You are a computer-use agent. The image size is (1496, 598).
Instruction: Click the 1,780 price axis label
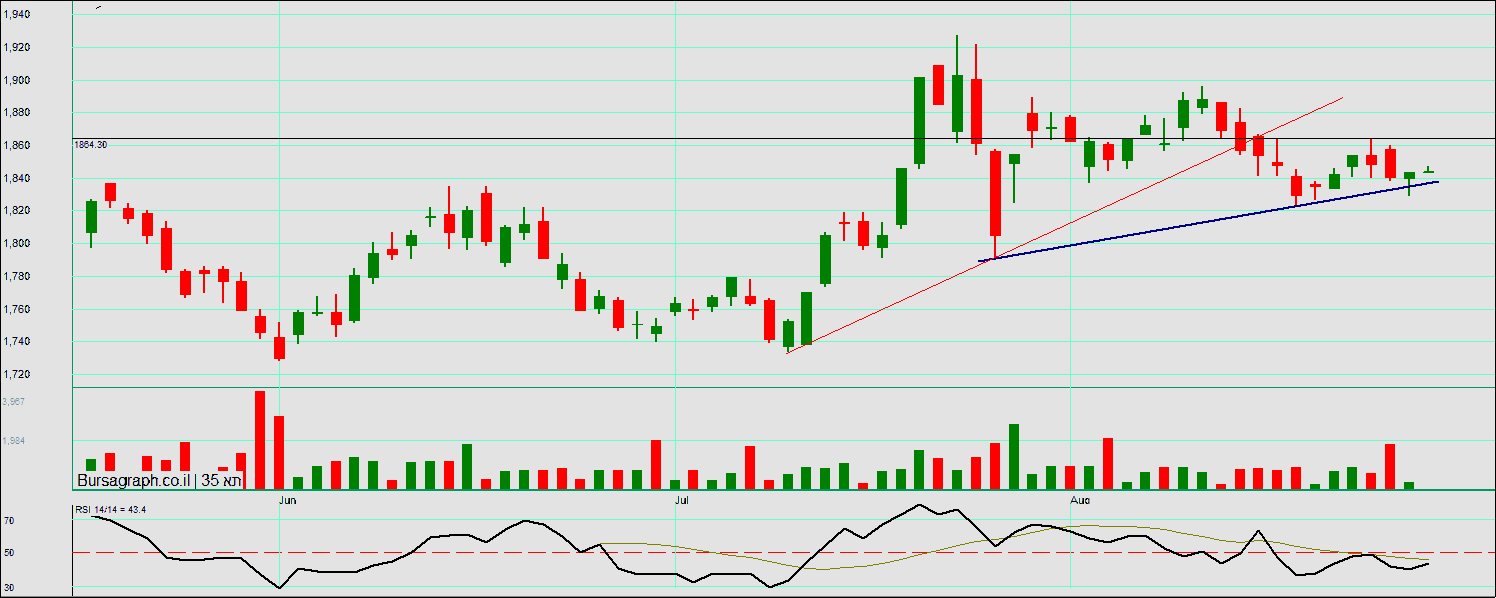click(15, 277)
